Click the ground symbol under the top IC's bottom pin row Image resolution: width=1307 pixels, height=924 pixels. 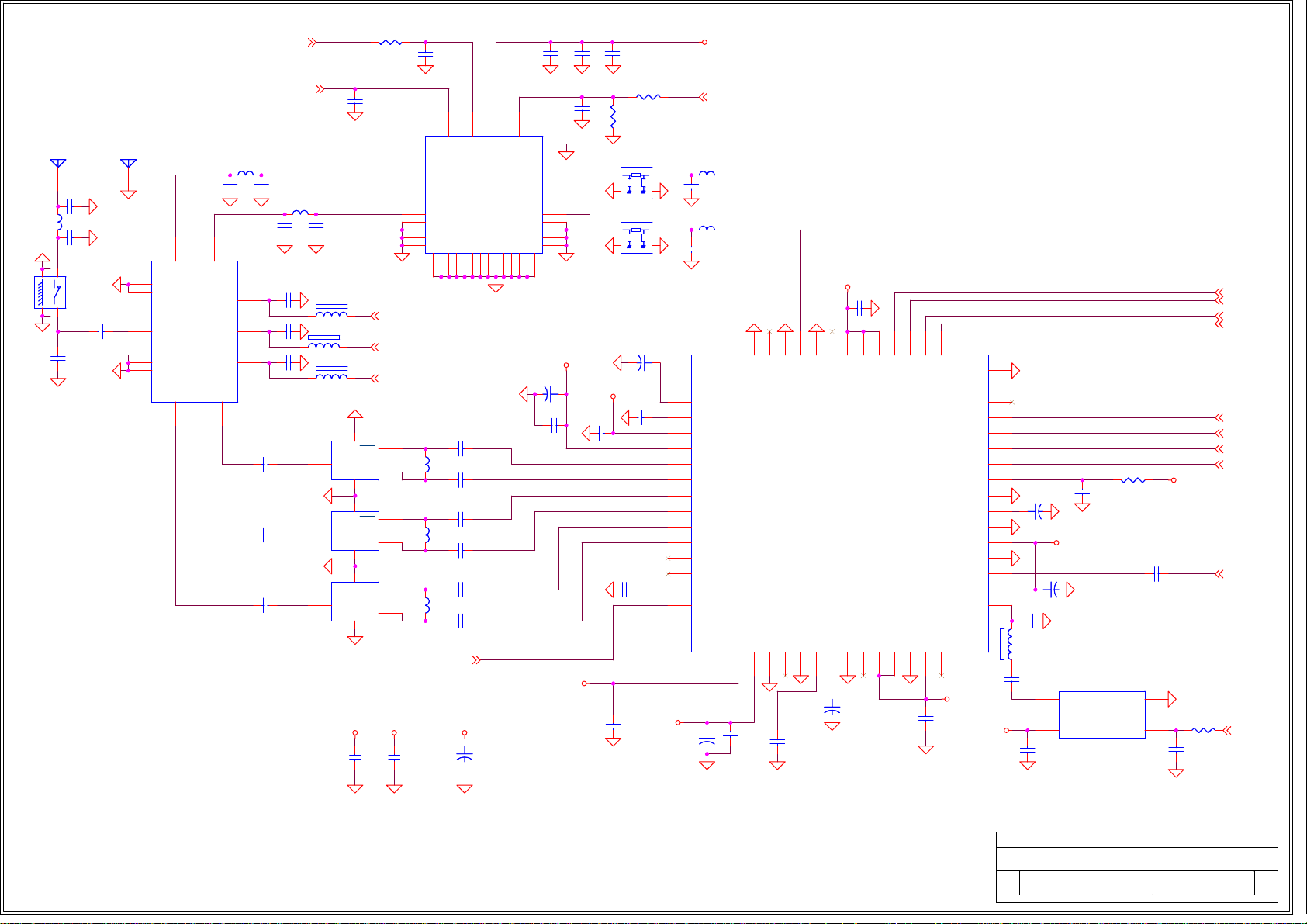click(496, 288)
